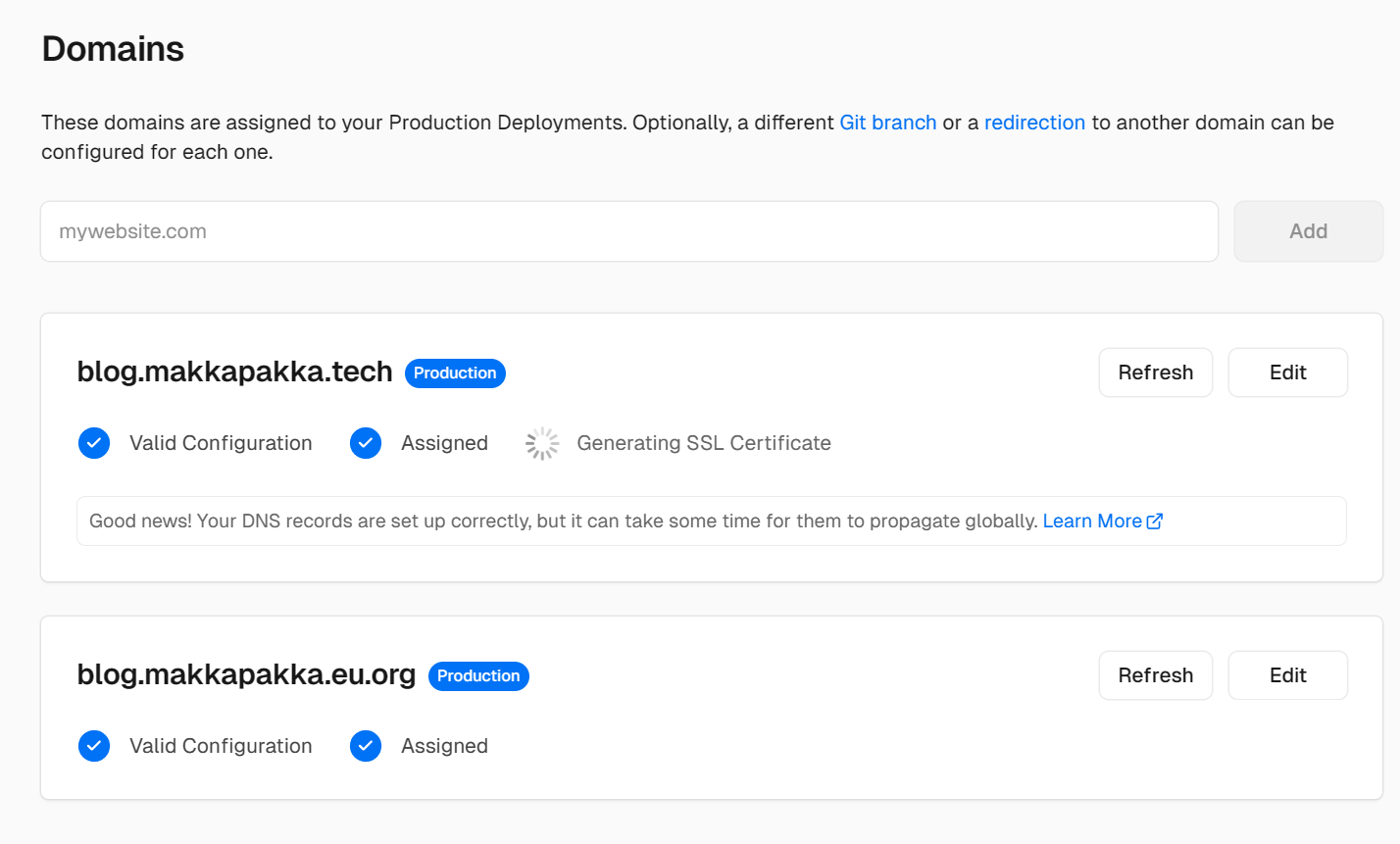Click the Generating SSL Certificate spinner icon

542,443
